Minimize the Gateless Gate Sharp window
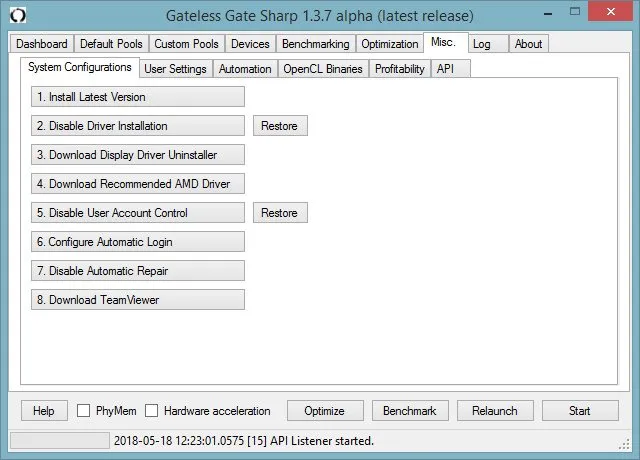 548,14
